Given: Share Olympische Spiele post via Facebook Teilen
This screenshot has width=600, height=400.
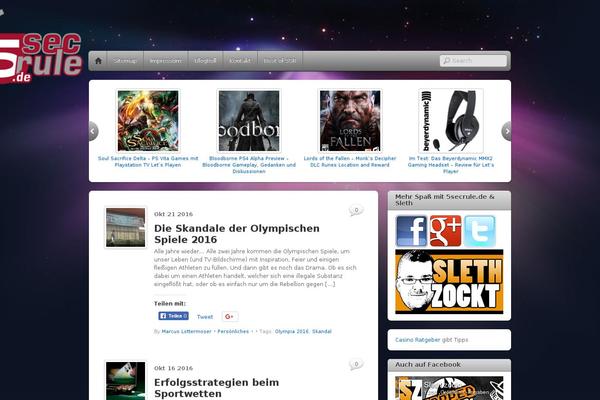Looking at the screenshot, I should coord(173,316).
